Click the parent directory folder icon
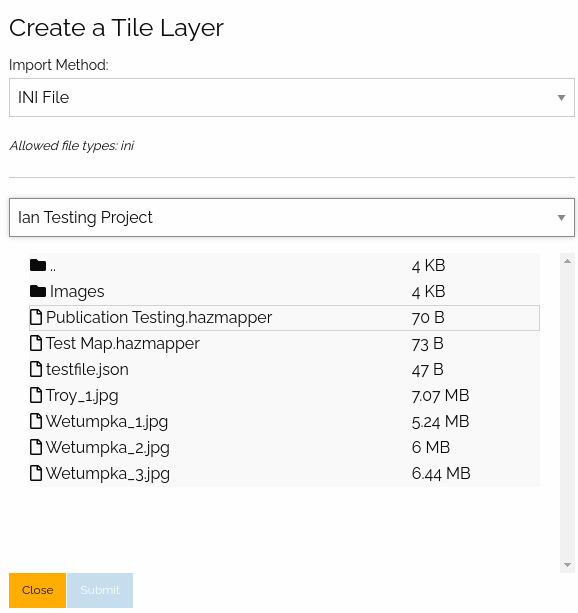Viewport: 578px width, 613px height. [x=38, y=265]
